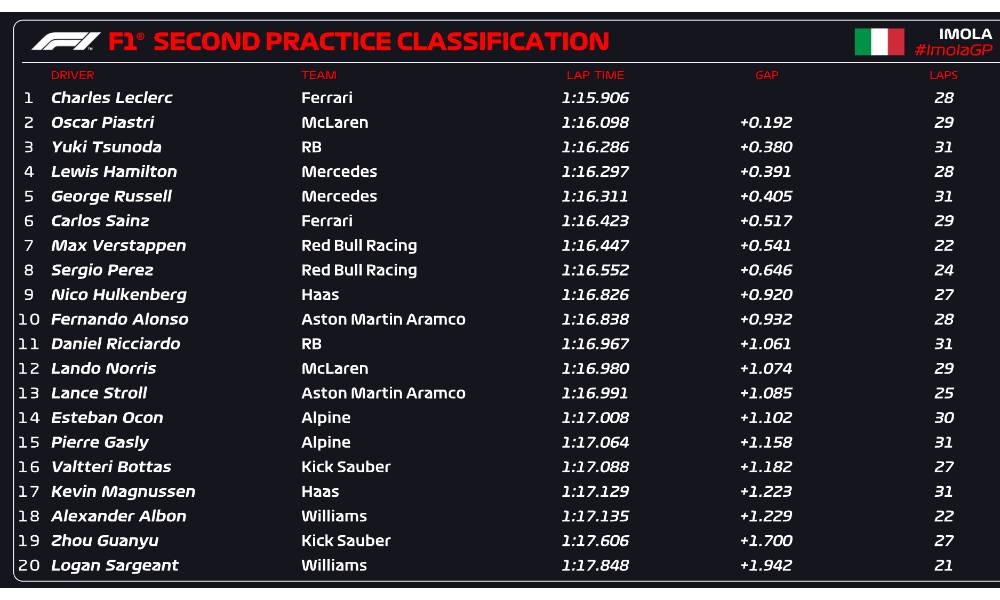This screenshot has height=600, width=1000.
Task: Select the GAP column header
Action: click(767, 75)
